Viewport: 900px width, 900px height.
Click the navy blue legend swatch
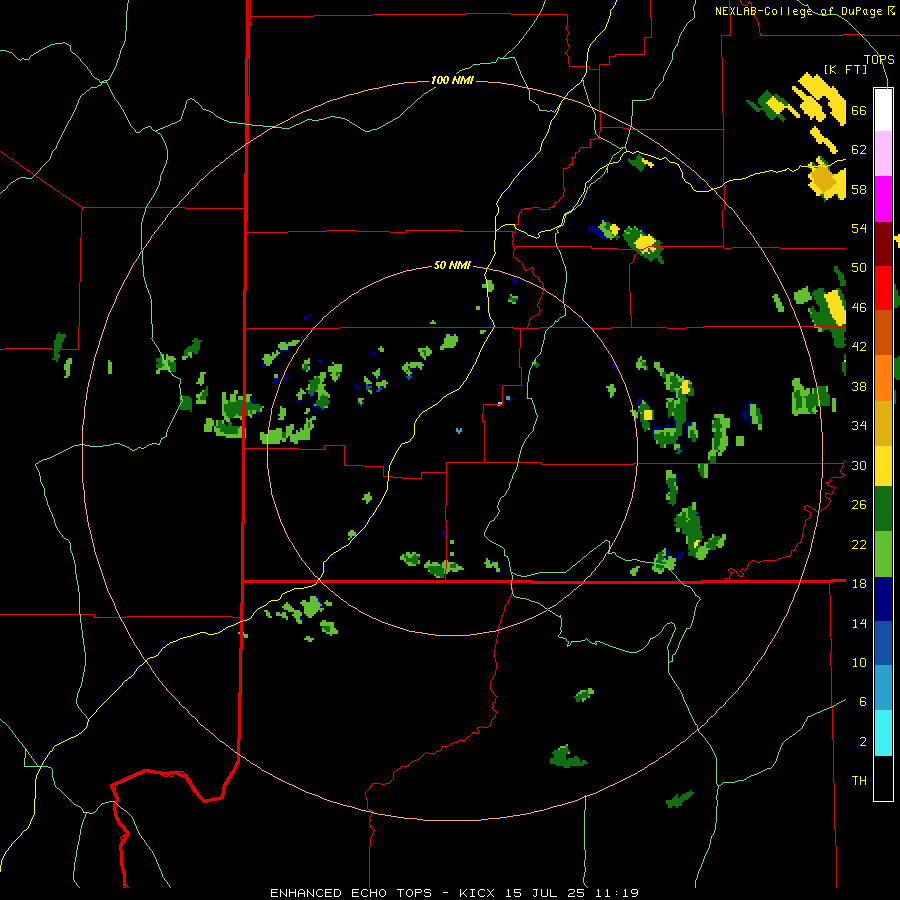point(883,599)
